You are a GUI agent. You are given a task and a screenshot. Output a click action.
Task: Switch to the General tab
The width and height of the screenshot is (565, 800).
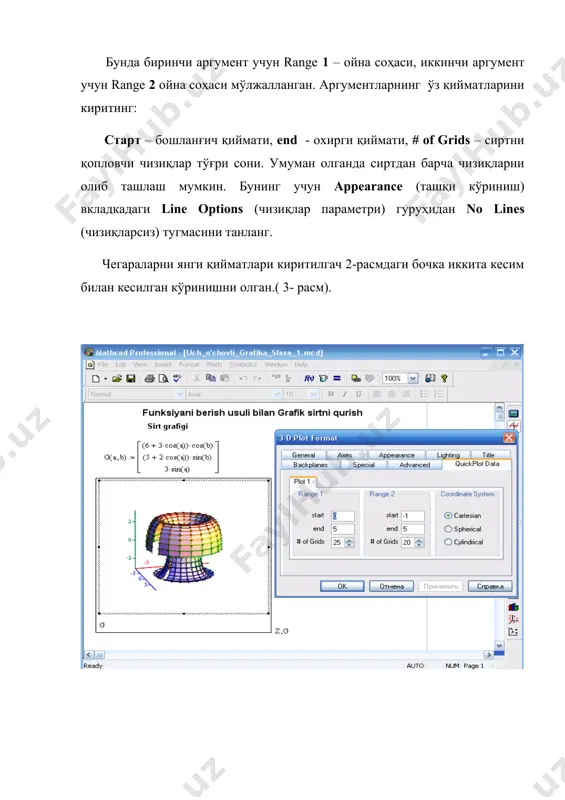click(x=303, y=455)
